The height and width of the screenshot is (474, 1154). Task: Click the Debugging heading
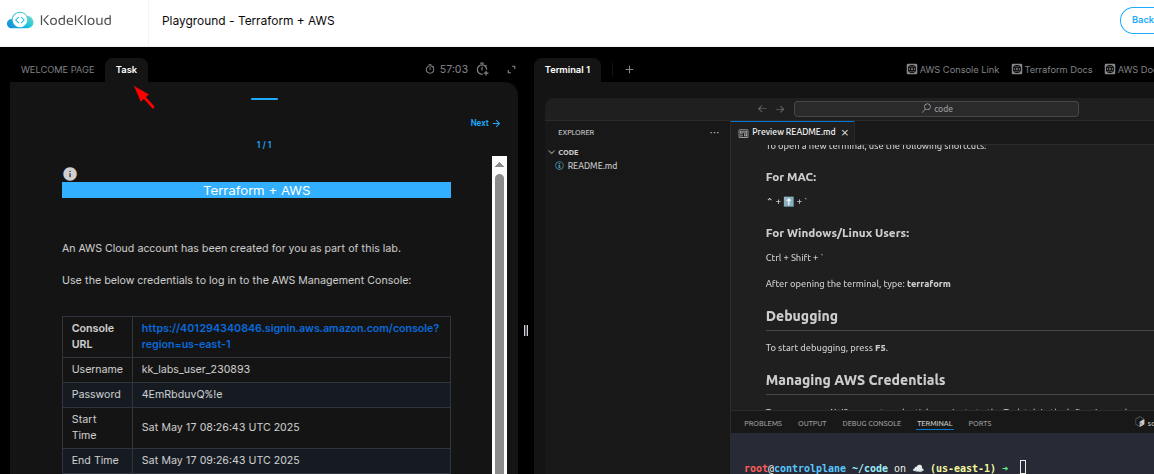click(801, 316)
